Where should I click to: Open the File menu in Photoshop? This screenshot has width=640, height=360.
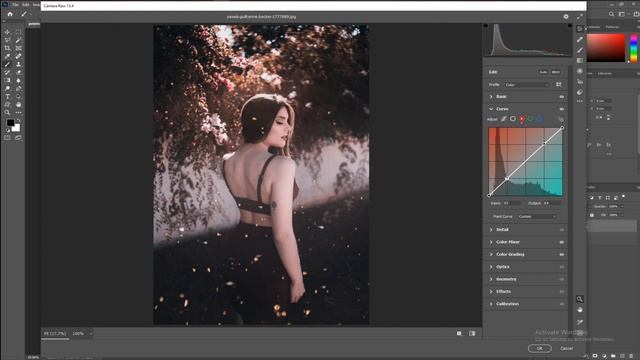pos(15,4)
